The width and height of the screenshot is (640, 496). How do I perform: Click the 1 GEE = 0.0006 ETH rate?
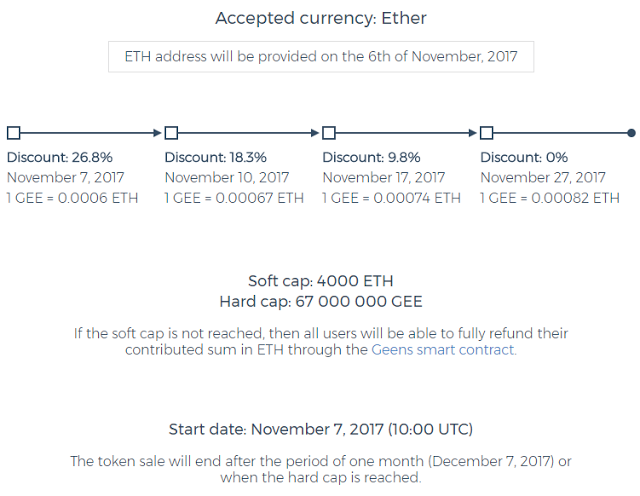tap(72, 198)
